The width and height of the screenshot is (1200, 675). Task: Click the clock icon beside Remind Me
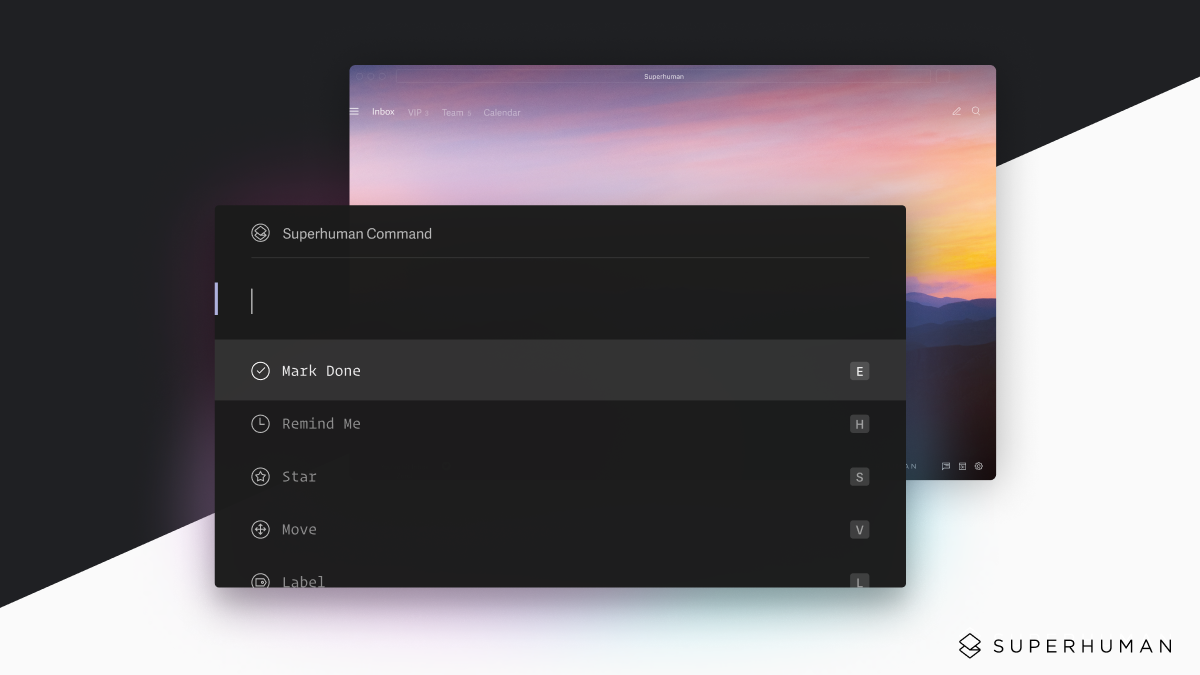click(260, 424)
